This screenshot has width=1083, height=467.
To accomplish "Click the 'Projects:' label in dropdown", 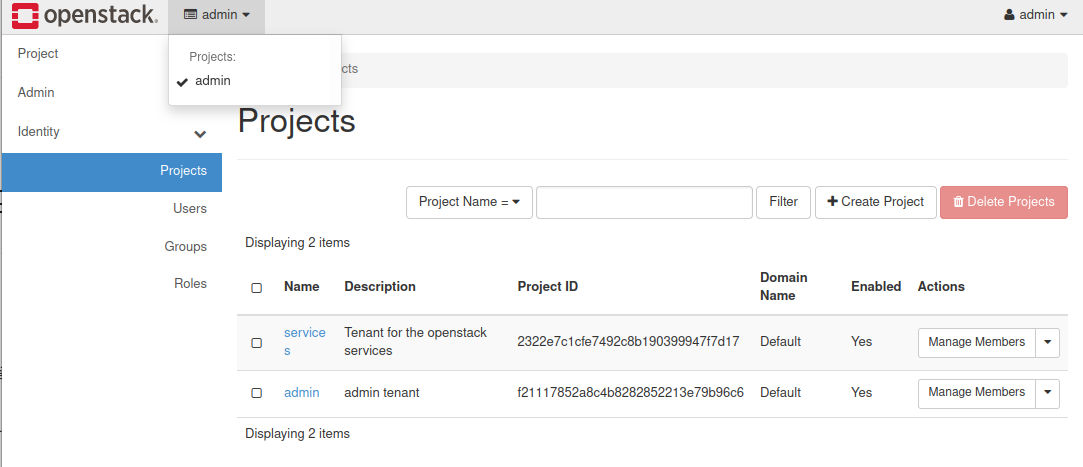I will pos(213,57).
